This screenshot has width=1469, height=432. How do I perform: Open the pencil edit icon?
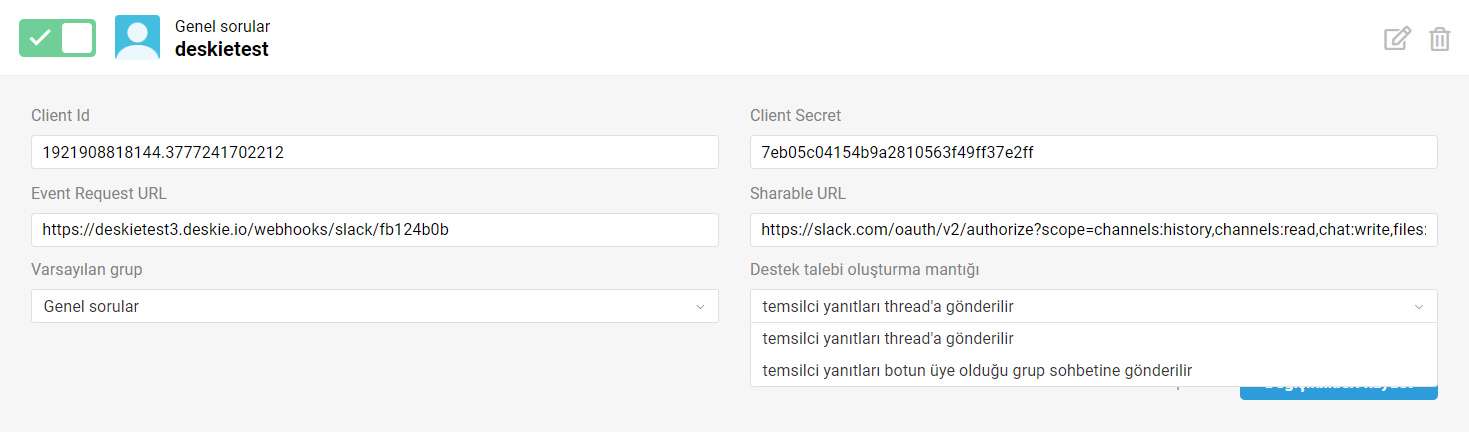[x=1397, y=39]
